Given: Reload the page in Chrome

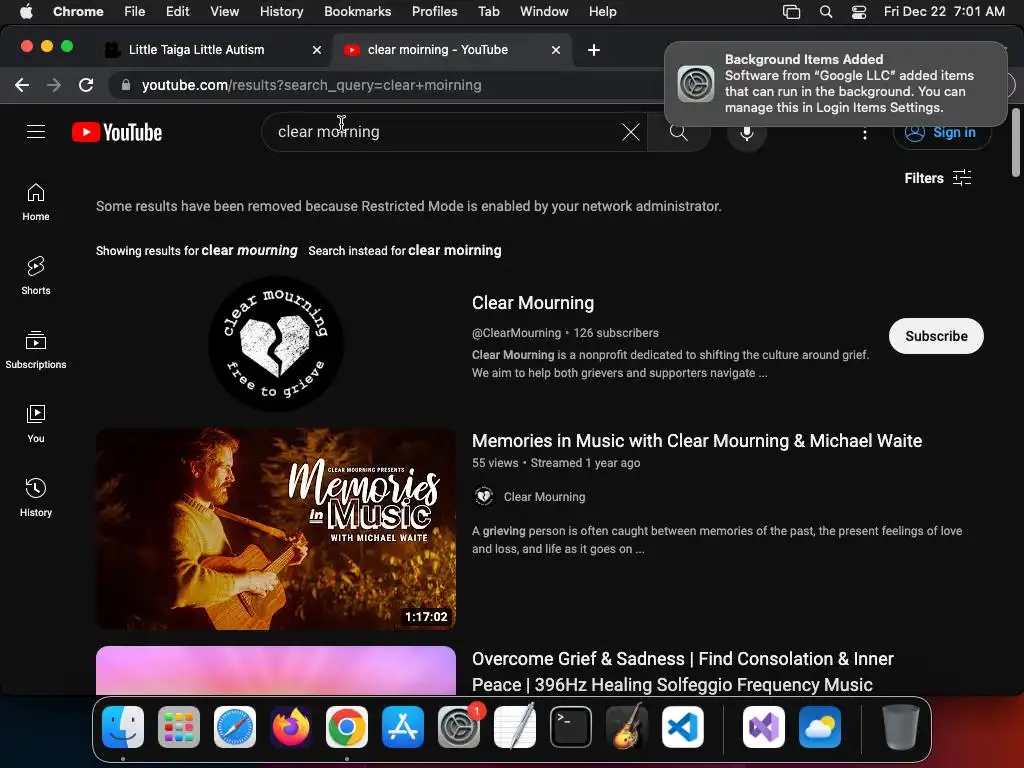Looking at the screenshot, I should coord(86,85).
